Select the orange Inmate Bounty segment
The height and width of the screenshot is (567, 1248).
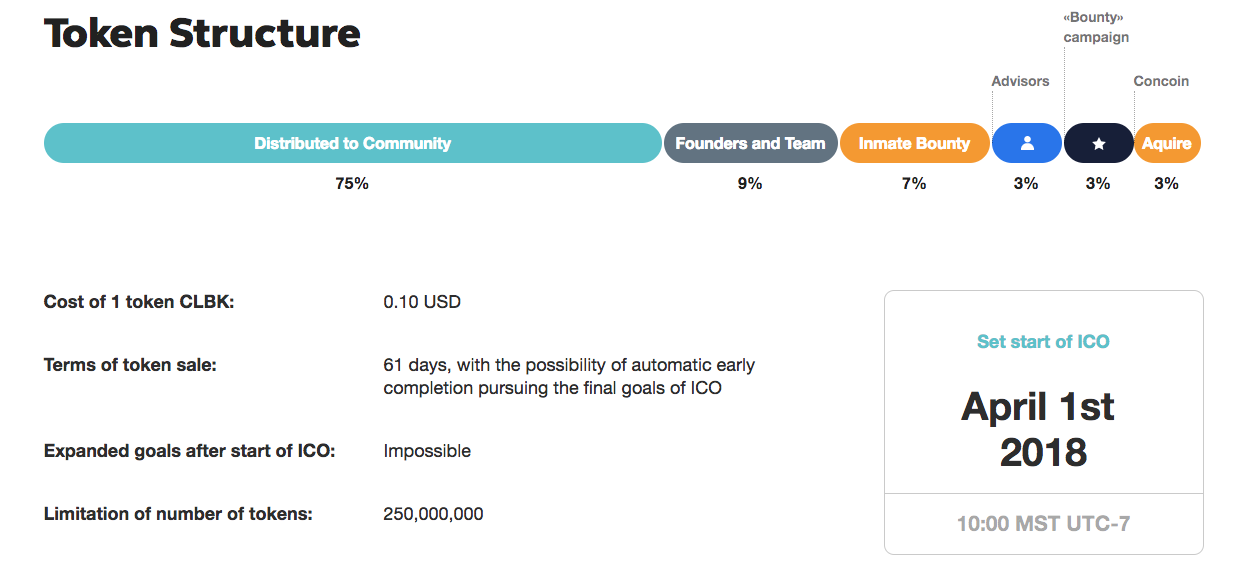pos(914,144)
